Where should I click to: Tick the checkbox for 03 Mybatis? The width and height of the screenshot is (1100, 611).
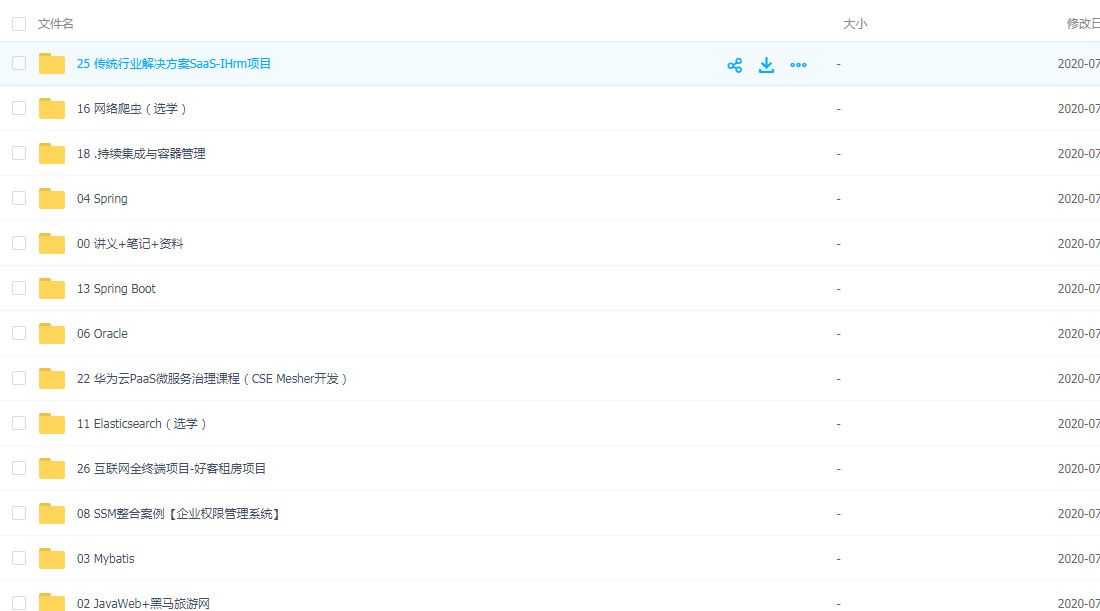(19, 558)
